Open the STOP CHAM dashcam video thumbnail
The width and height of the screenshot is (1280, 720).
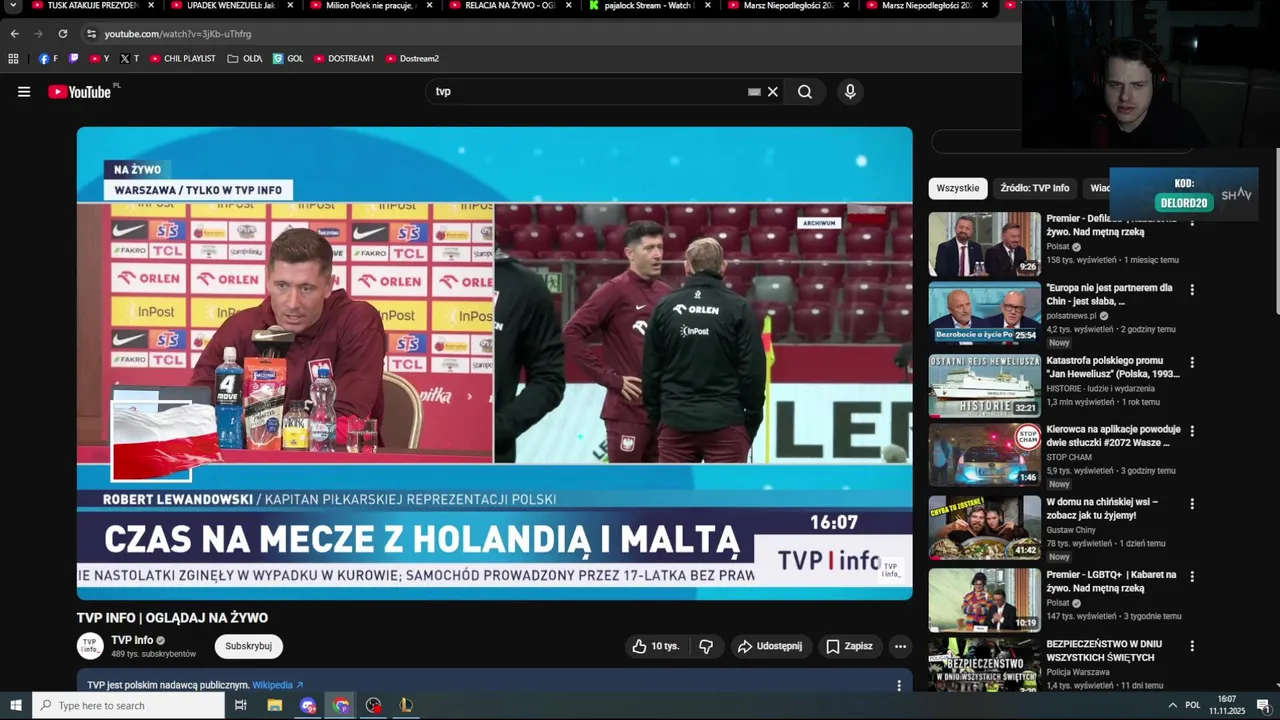[984, 455]
